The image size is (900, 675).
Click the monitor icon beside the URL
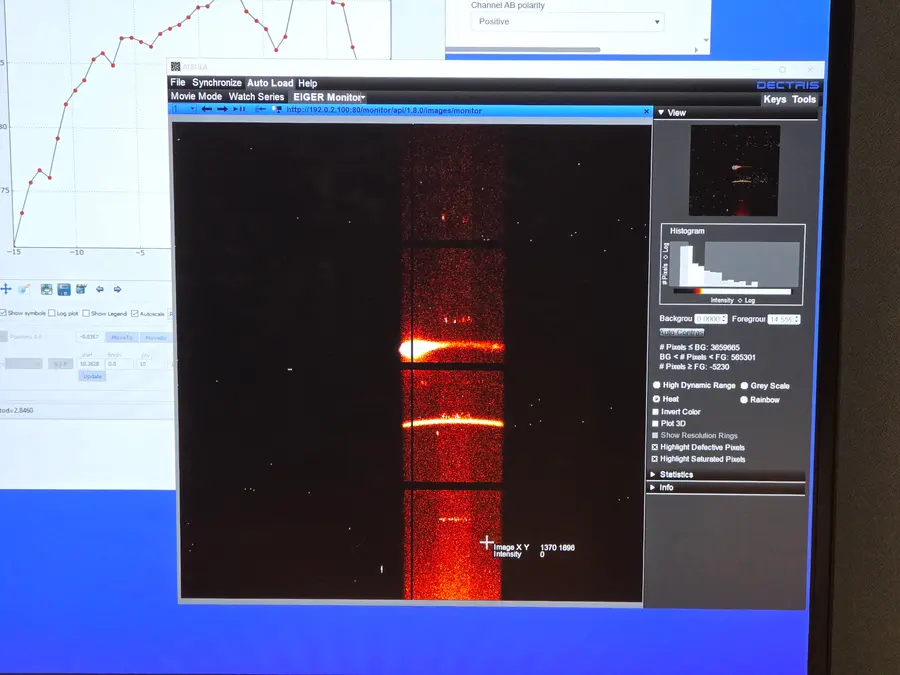point(277,109)
